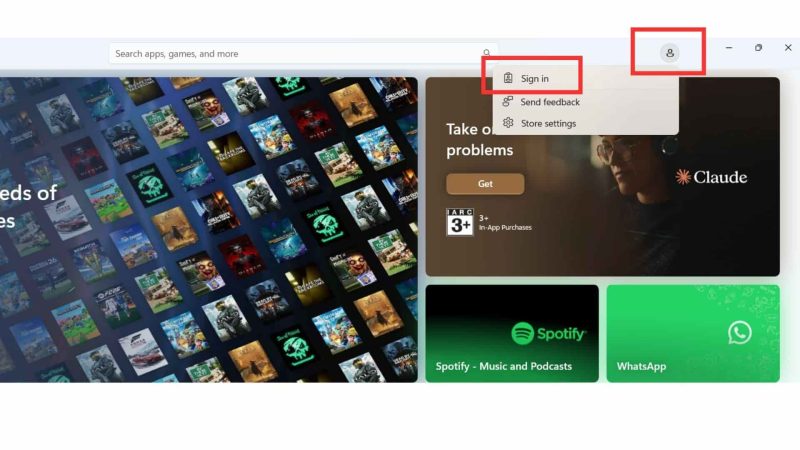Viewport: 800px width, 450px height.
Task: Click the Claude logo in banner
Action: (x=711, y=177)
